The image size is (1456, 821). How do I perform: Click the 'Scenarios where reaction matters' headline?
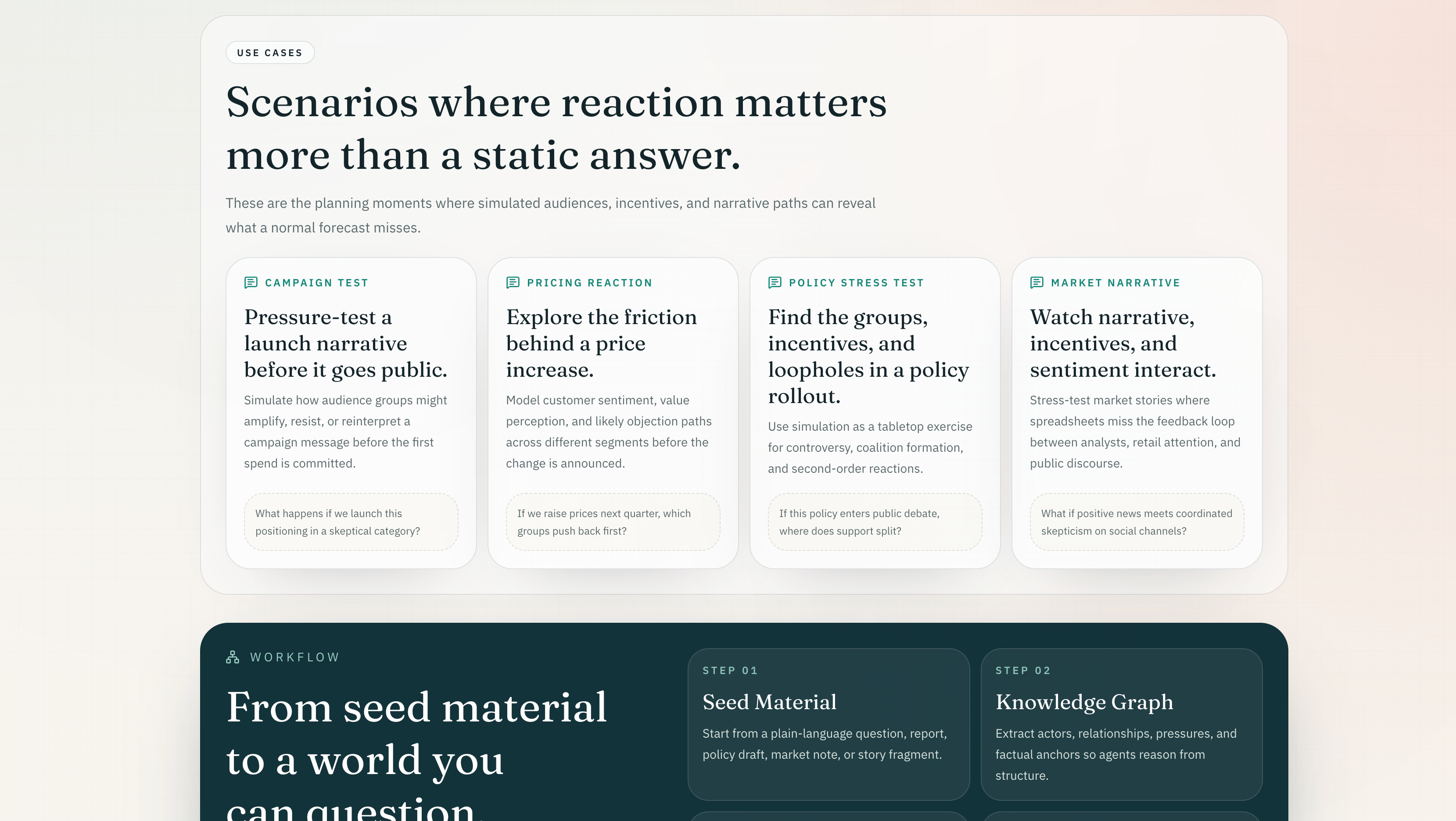click(557, 129)
